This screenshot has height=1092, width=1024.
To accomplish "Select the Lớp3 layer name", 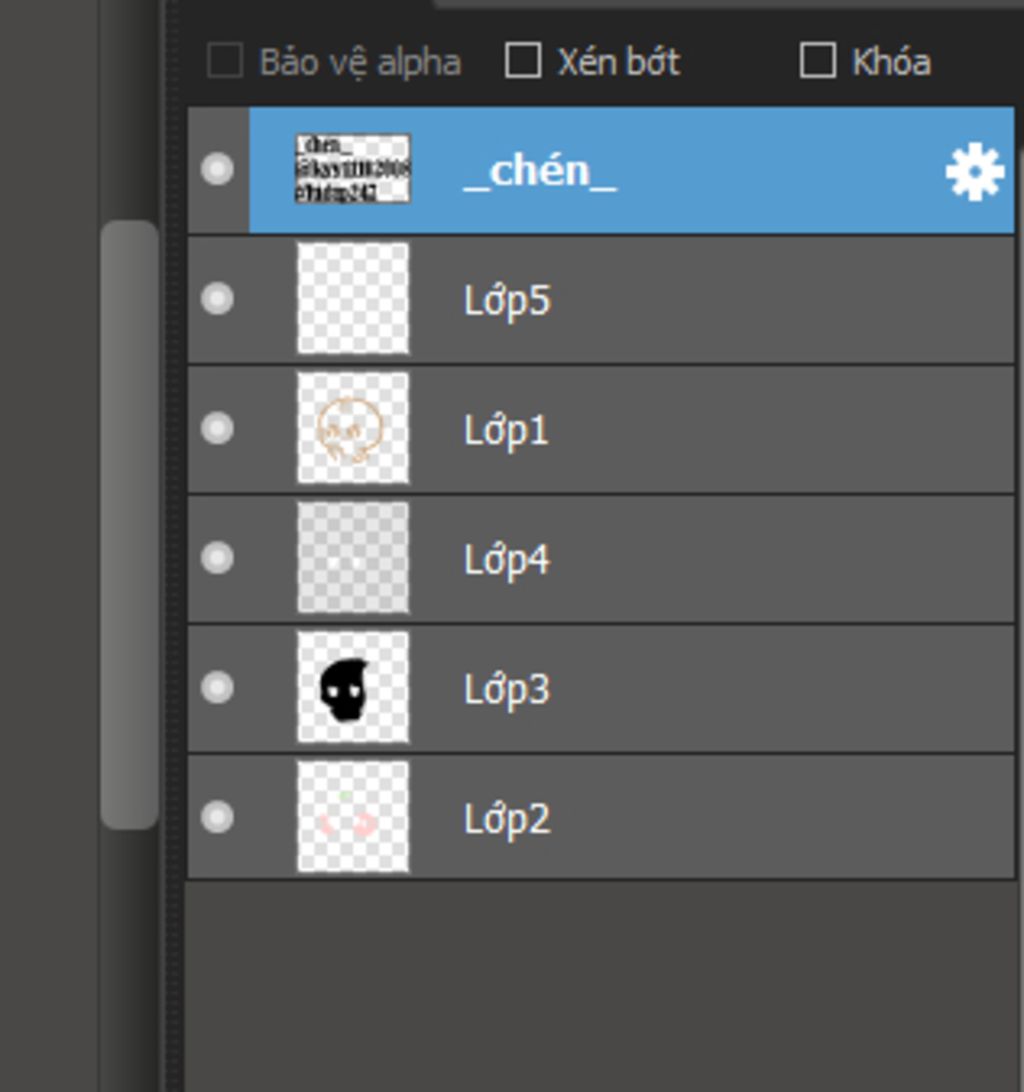I will click(507, 689).
